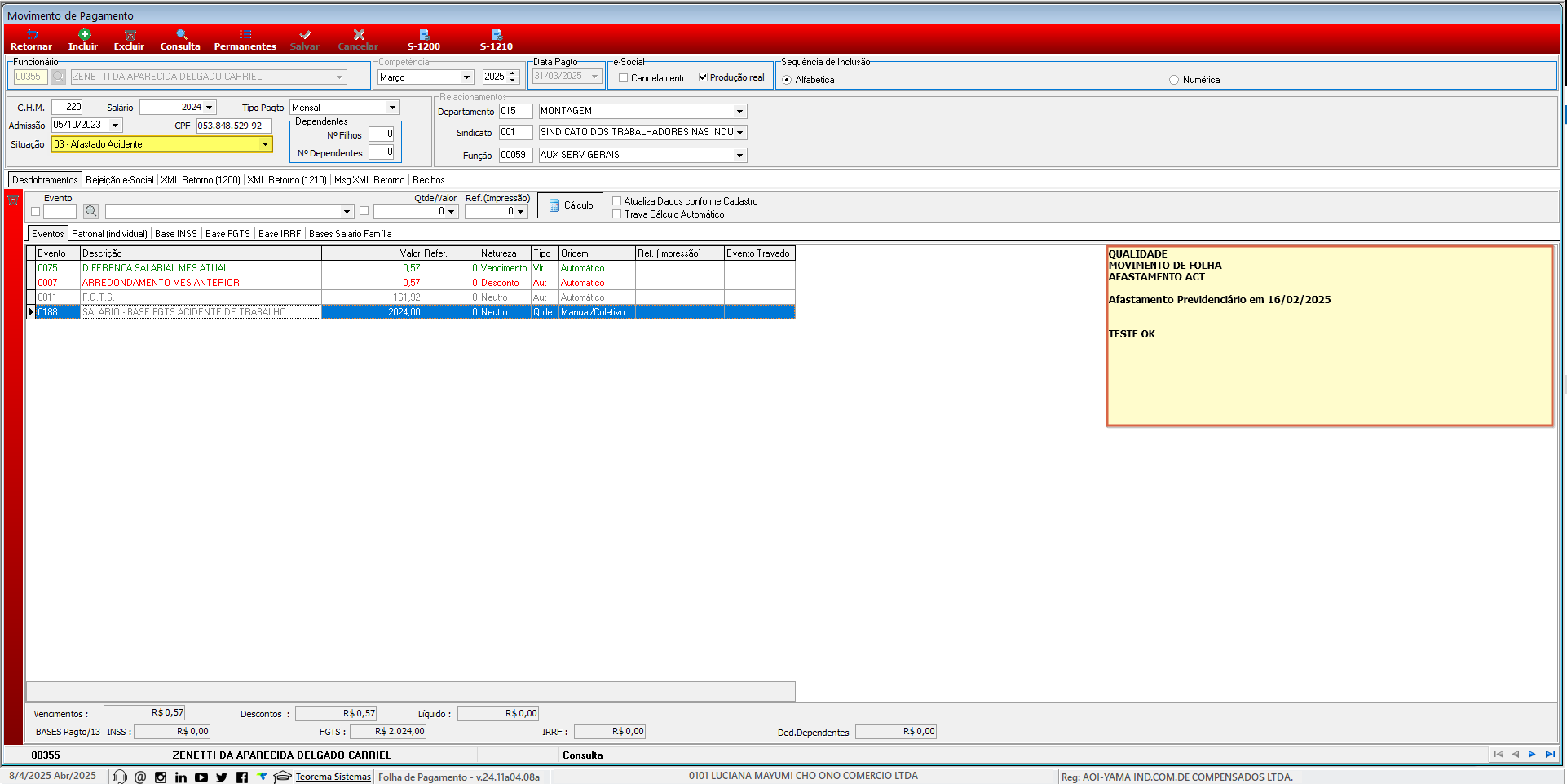
Task: Click the yellow notes memo panel
Action: pos(1329,336)
